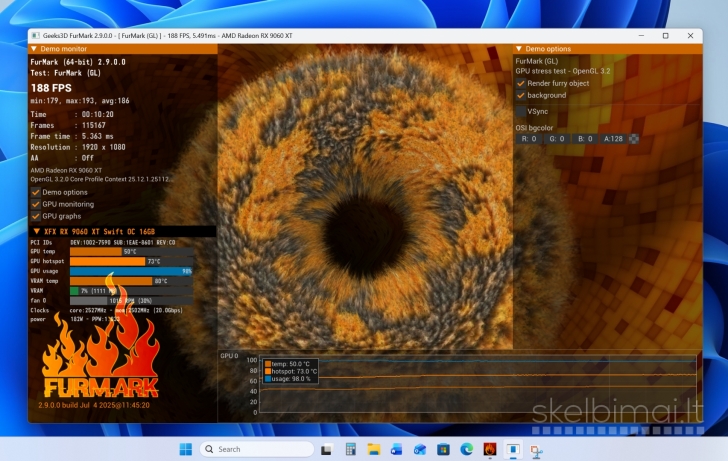Turn off the background checkbox
Viewport: 728px width, 461px height.
(x=521, y=96)
